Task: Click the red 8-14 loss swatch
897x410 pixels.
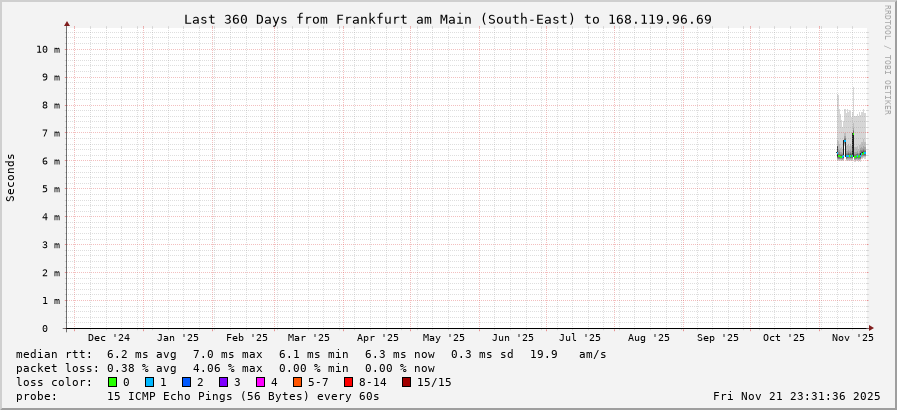Action: tap(348, 382)
